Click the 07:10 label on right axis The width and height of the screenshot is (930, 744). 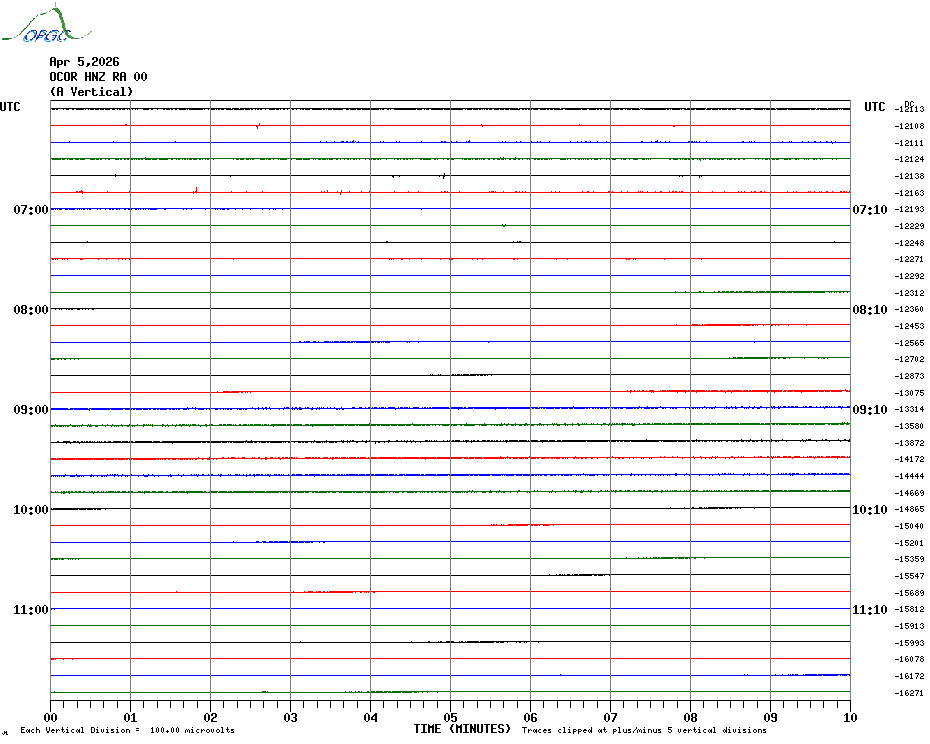click(x=869, y=210)
